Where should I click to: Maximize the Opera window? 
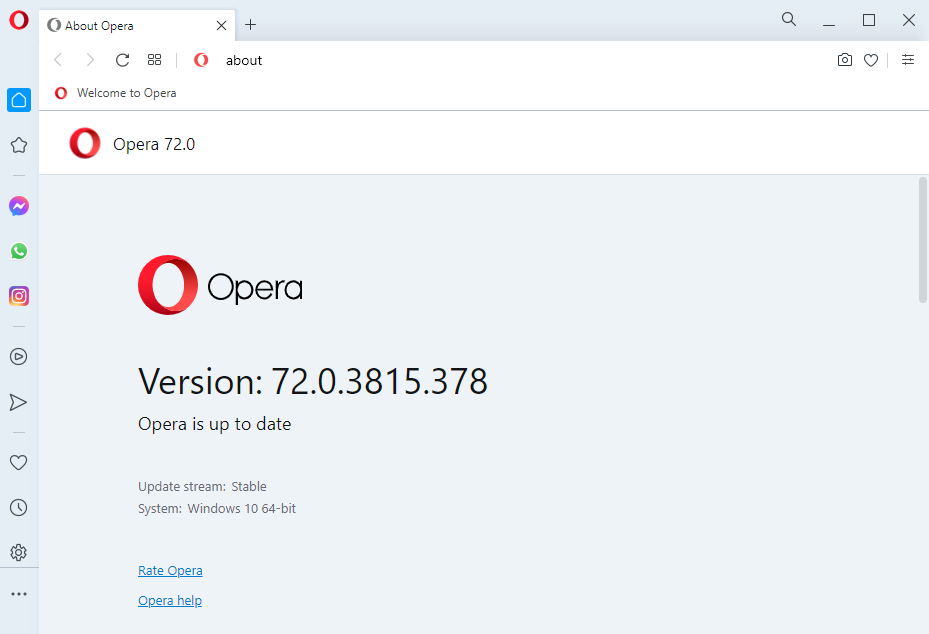pos(869,21)
